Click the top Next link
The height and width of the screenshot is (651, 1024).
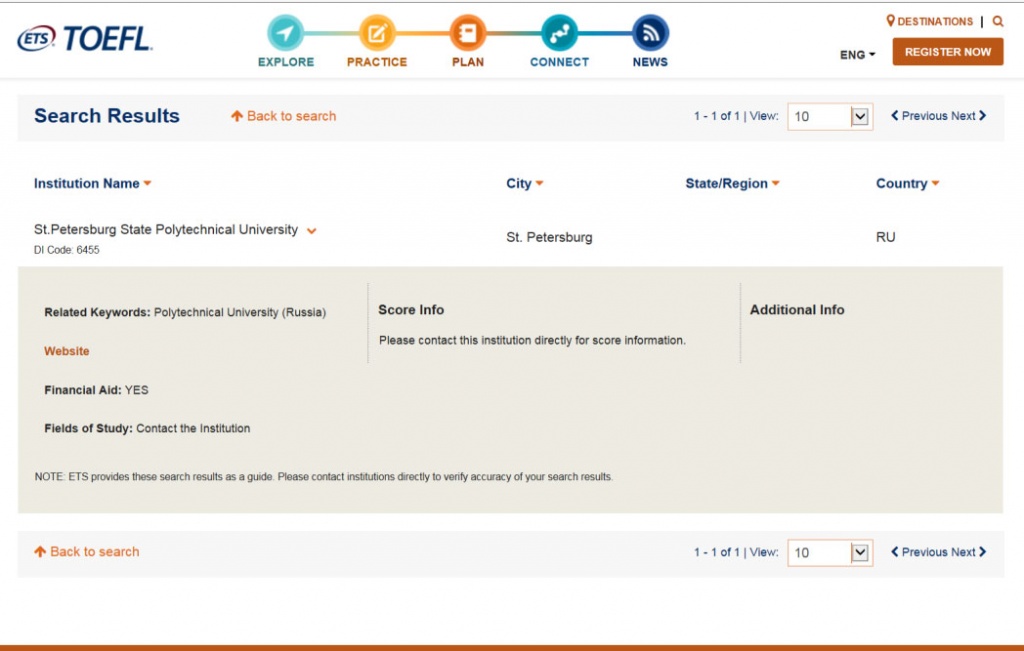point(968,116)
